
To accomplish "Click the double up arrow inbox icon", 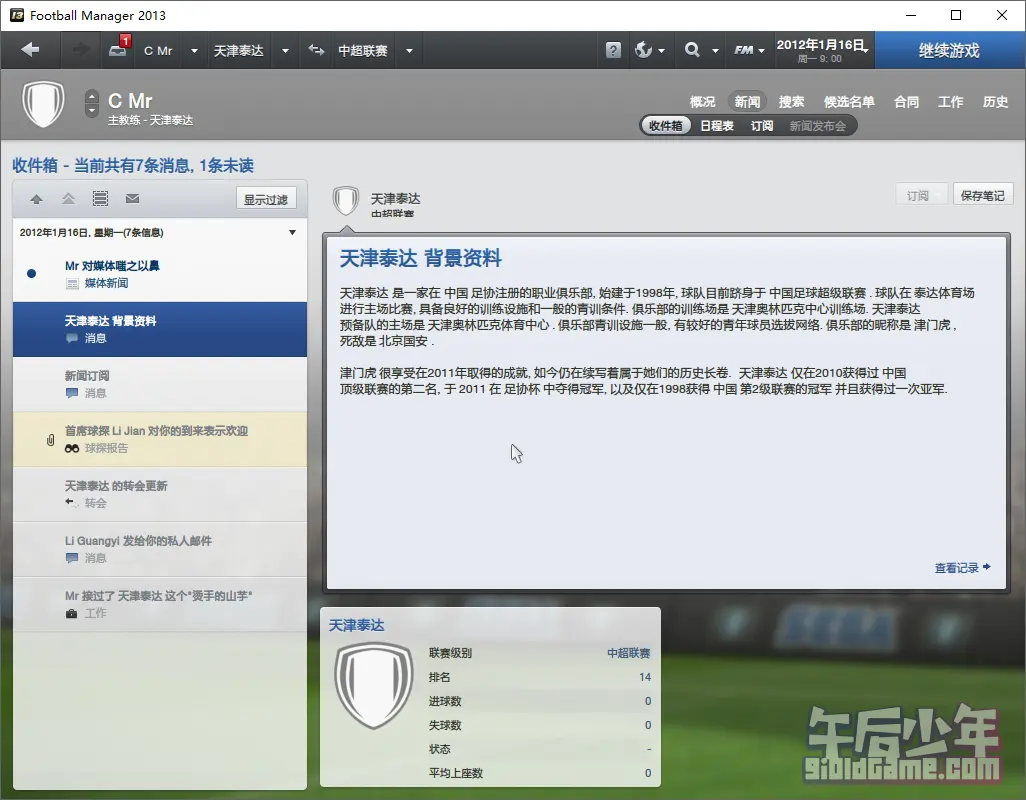I will (68, 199).
